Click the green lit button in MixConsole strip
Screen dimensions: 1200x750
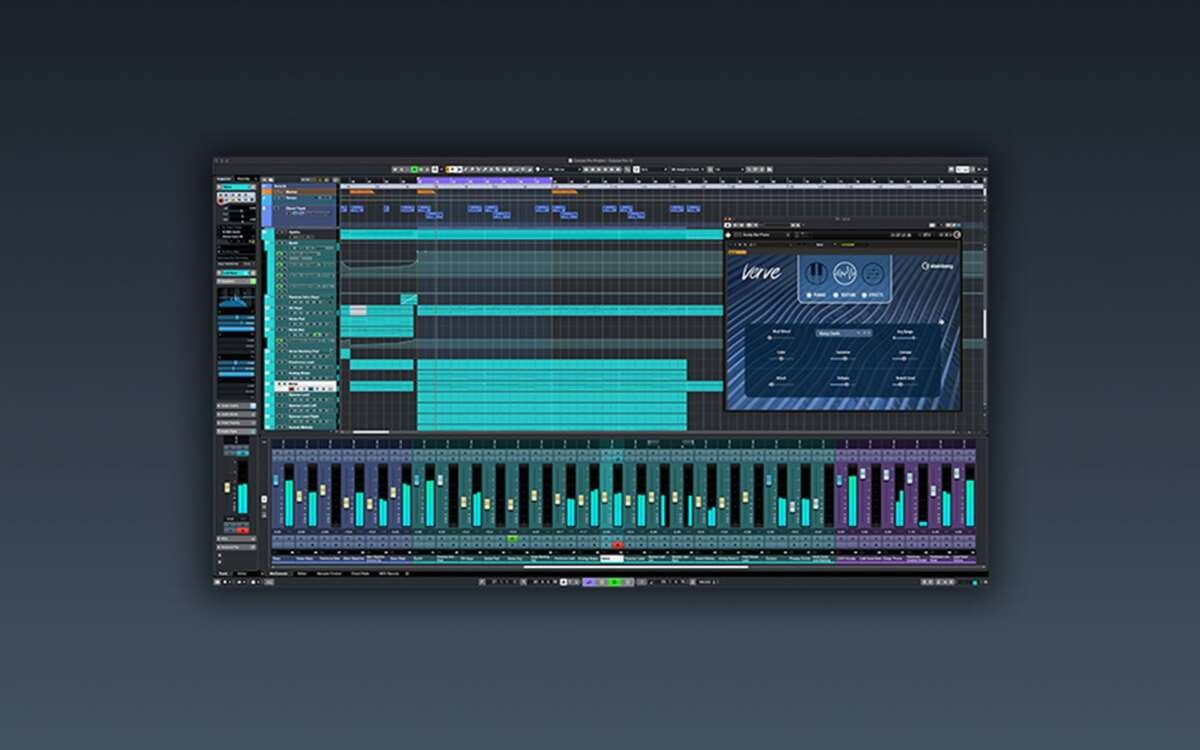click(513, 539)
